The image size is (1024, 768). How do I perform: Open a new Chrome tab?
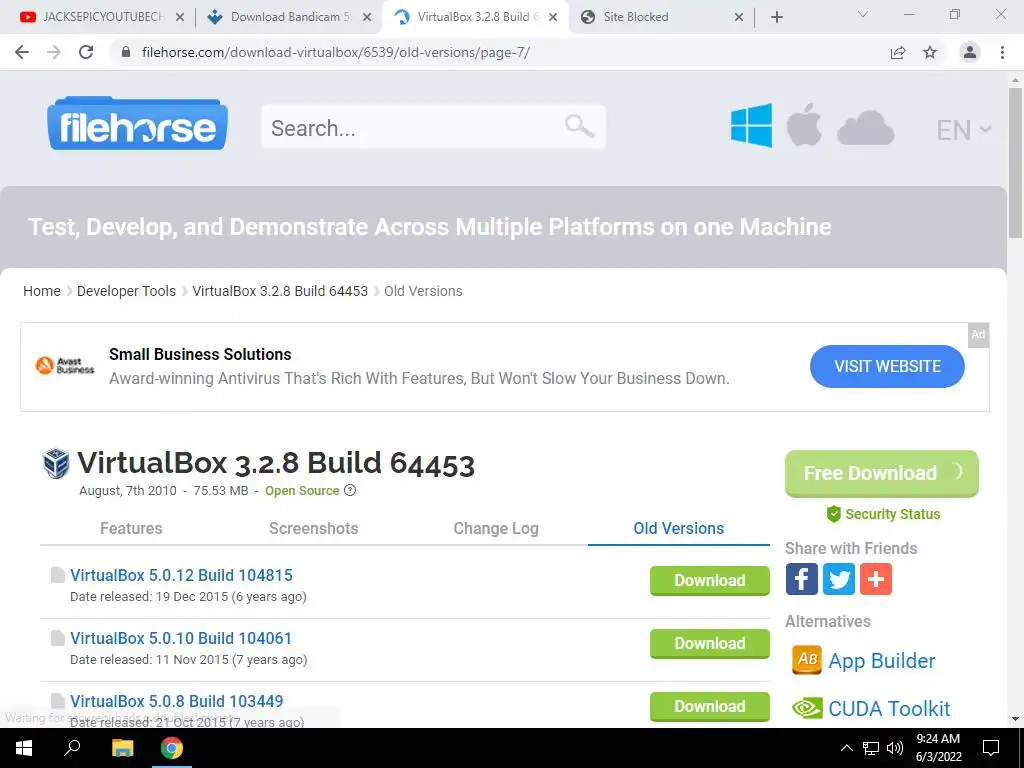pos(776,17)
